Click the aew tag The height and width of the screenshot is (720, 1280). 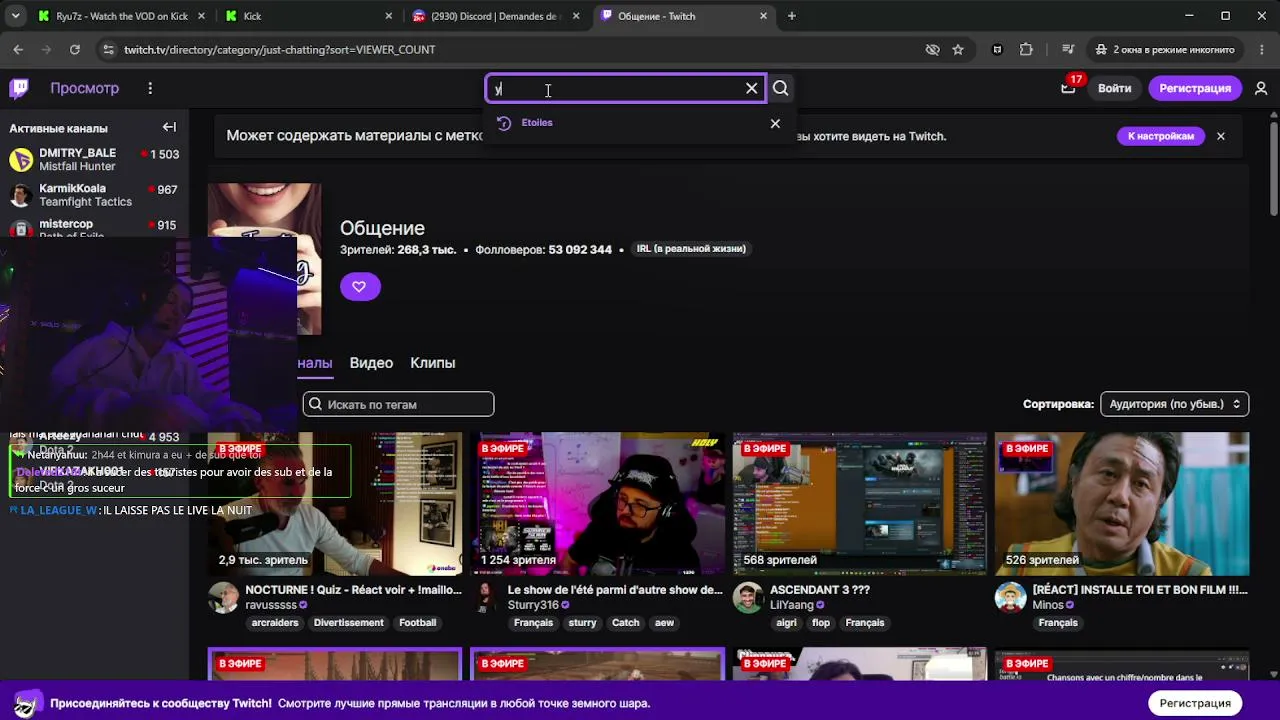pyautogui.click(x=664, y=623)
